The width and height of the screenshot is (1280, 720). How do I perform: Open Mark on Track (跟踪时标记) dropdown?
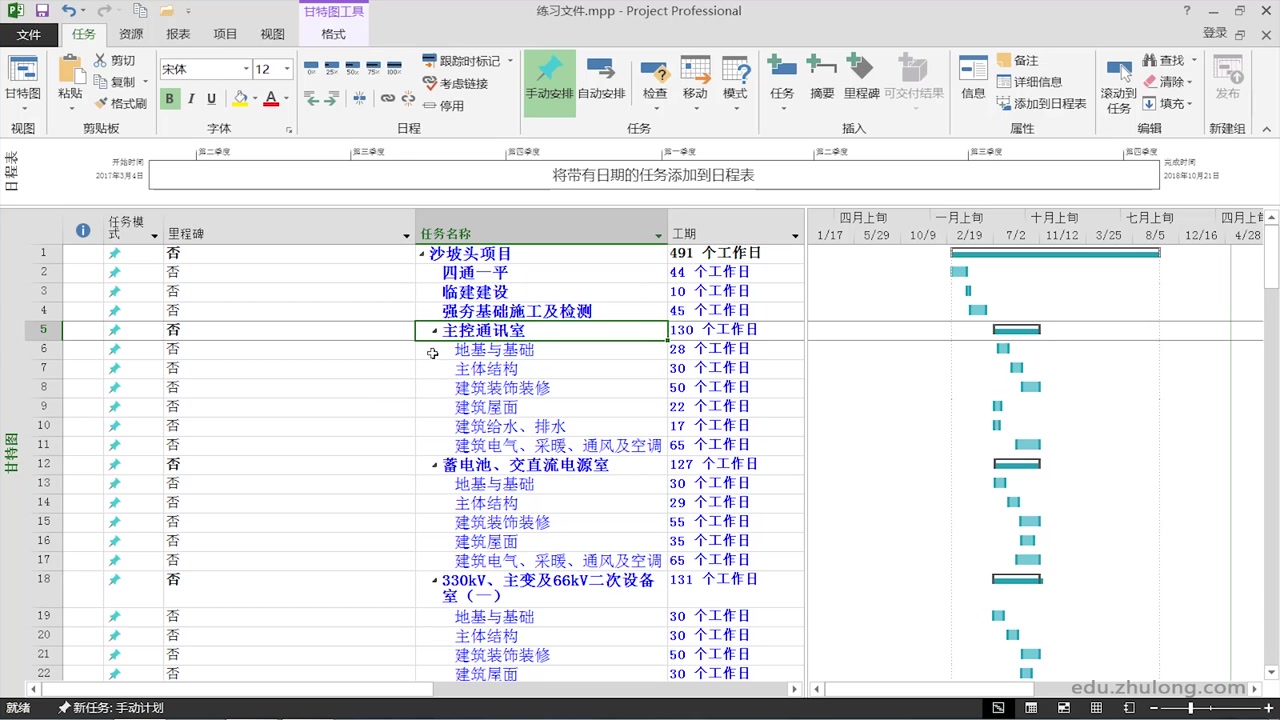tap(510, 61)
